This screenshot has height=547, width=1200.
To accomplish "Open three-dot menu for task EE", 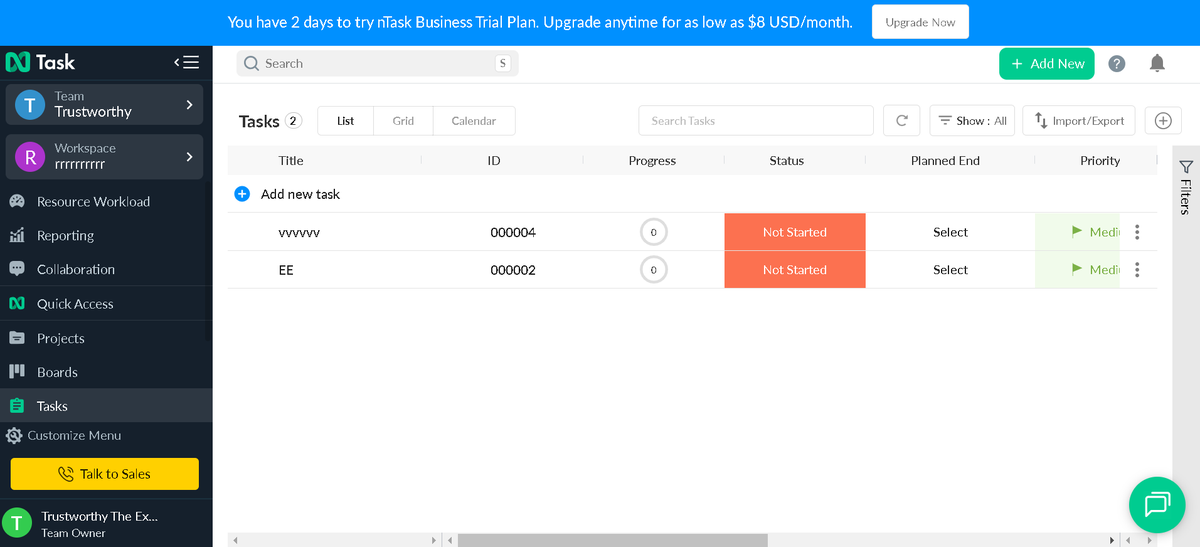I will tap(1137, 270).
